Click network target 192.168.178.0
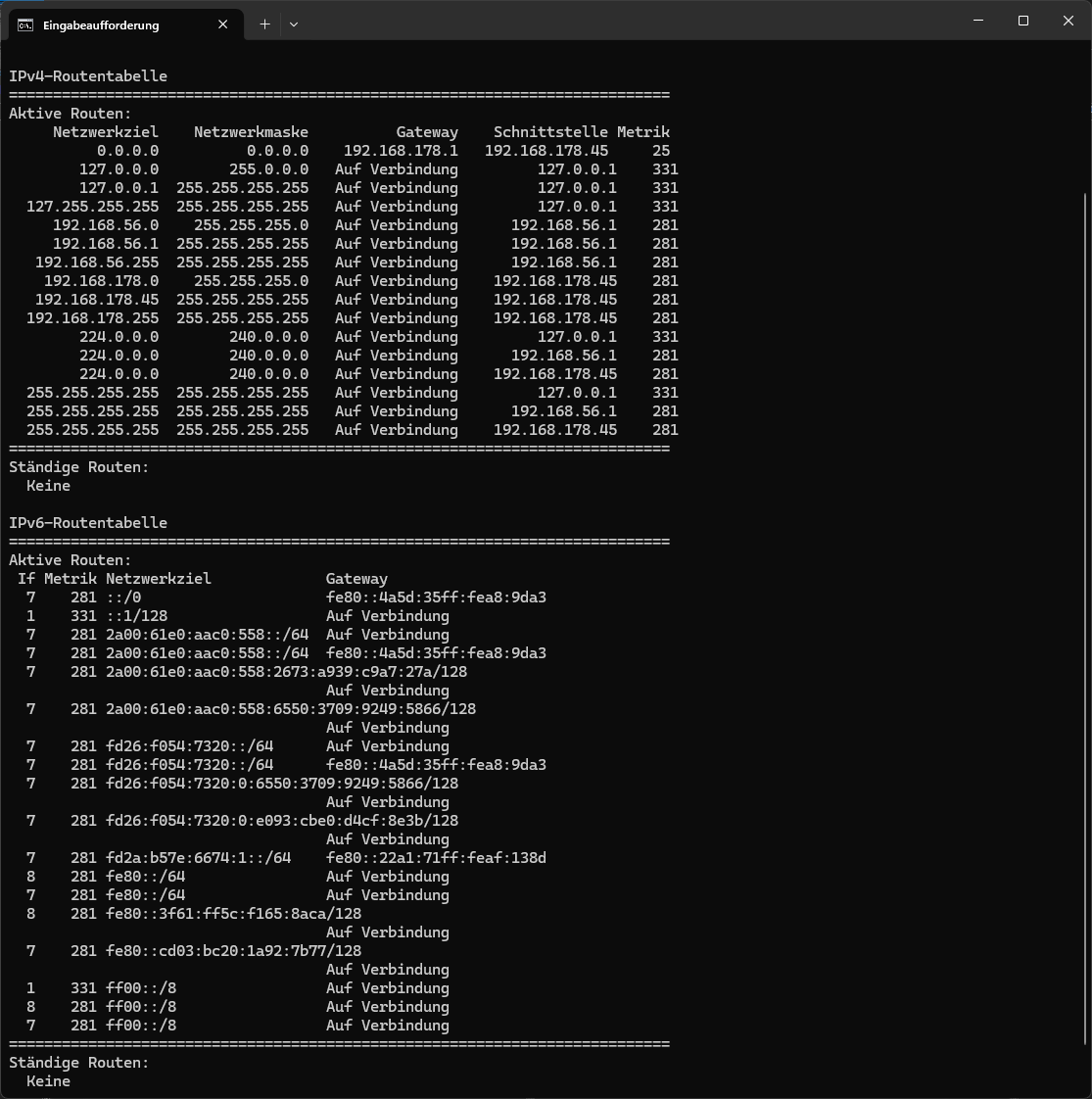 (x=102, y=281)
